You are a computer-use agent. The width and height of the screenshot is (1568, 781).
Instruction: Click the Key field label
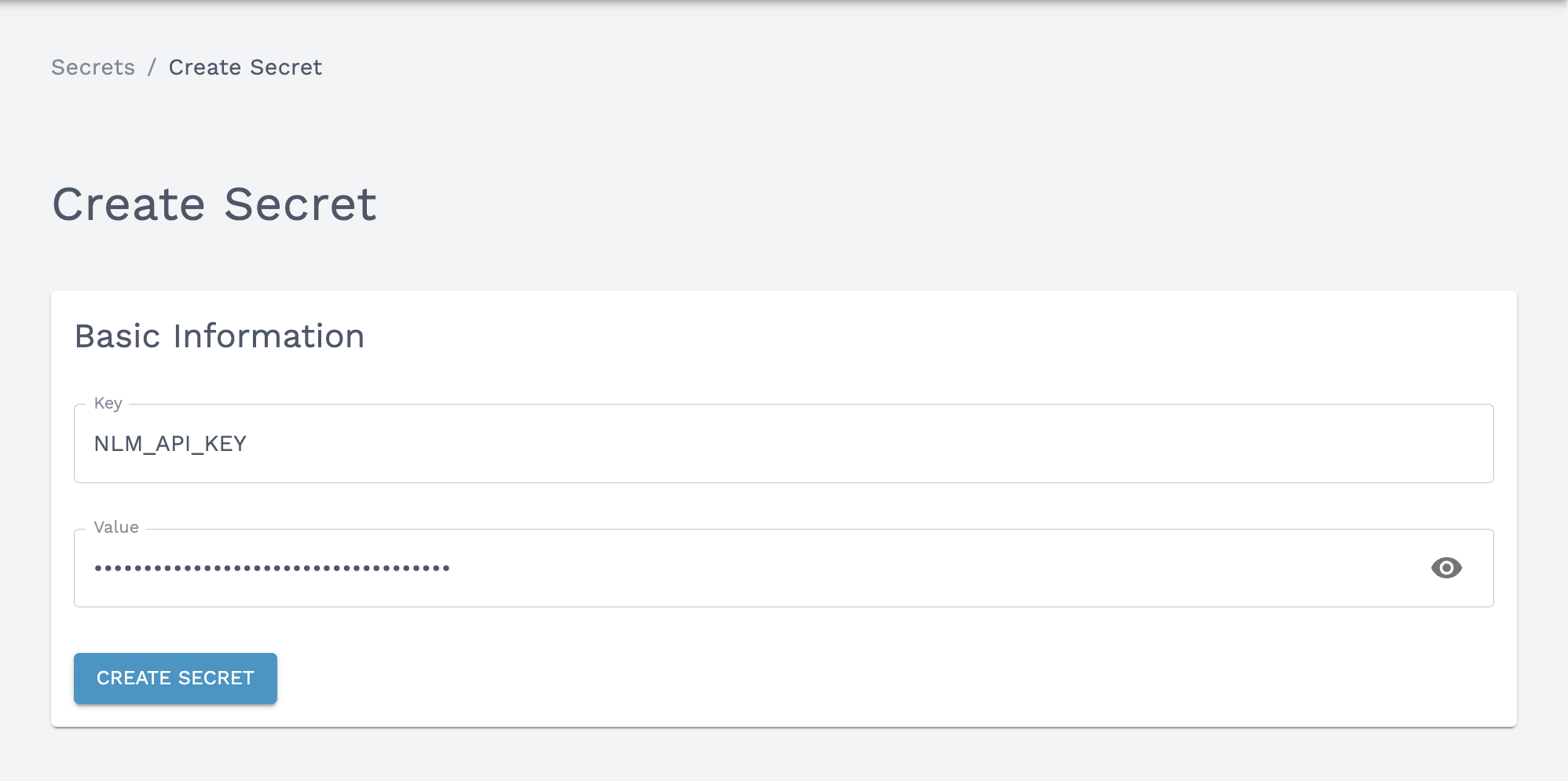(108, 403)
